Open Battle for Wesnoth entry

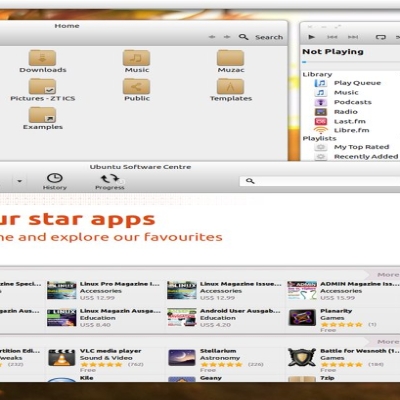[x=343, y=360]
